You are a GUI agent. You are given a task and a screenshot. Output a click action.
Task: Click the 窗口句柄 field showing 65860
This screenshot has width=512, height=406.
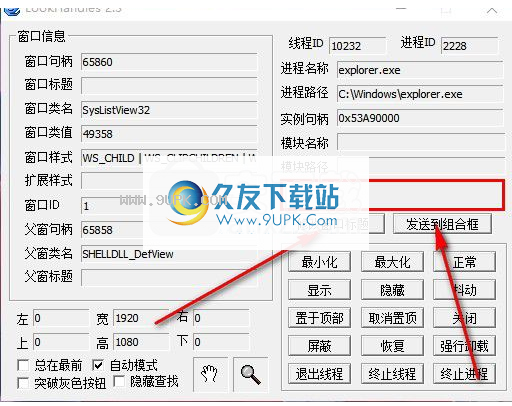[x=169, y=62]
